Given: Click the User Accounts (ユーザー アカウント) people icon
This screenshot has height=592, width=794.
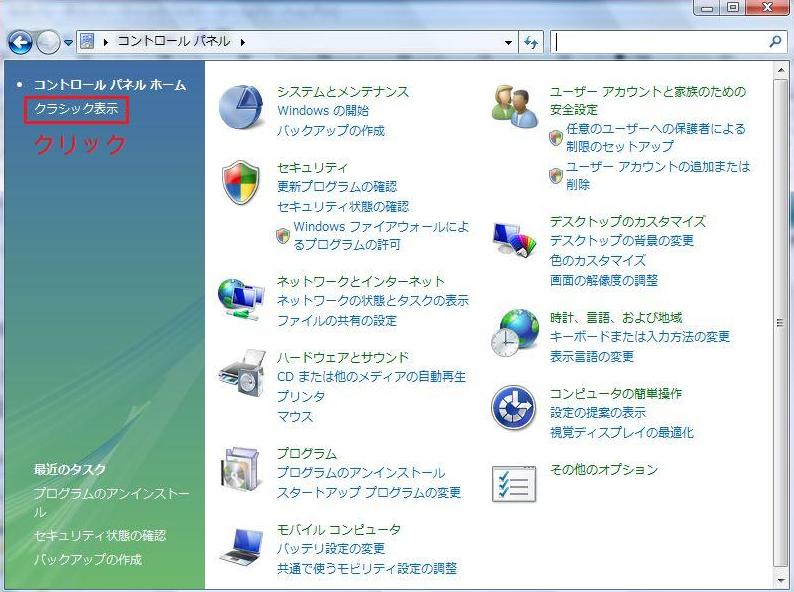Looking at the screenshot, I should tap(514, 107).
